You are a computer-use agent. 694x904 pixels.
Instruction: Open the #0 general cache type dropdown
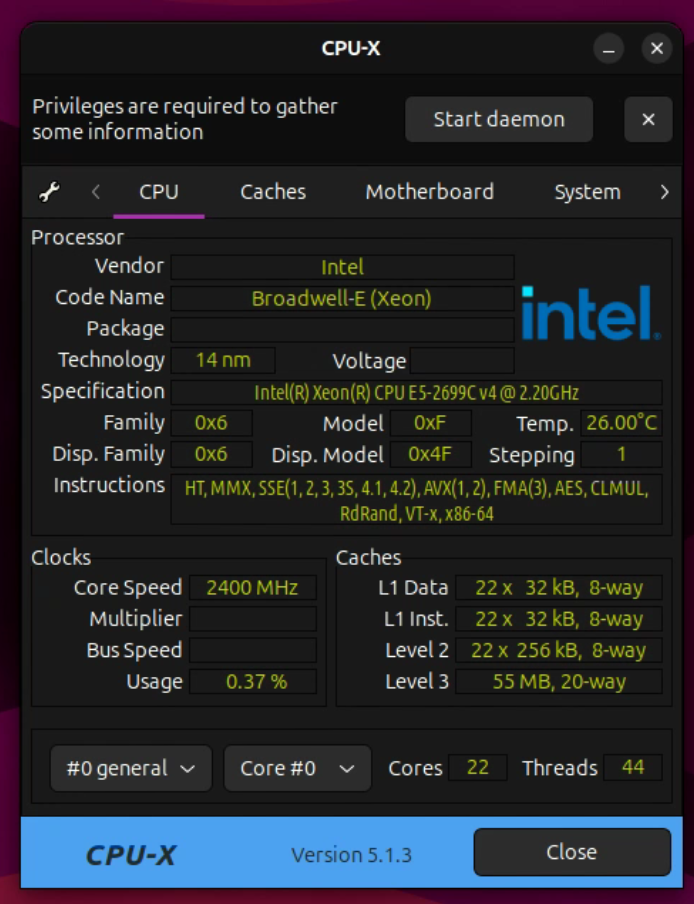tap(131, 768)
